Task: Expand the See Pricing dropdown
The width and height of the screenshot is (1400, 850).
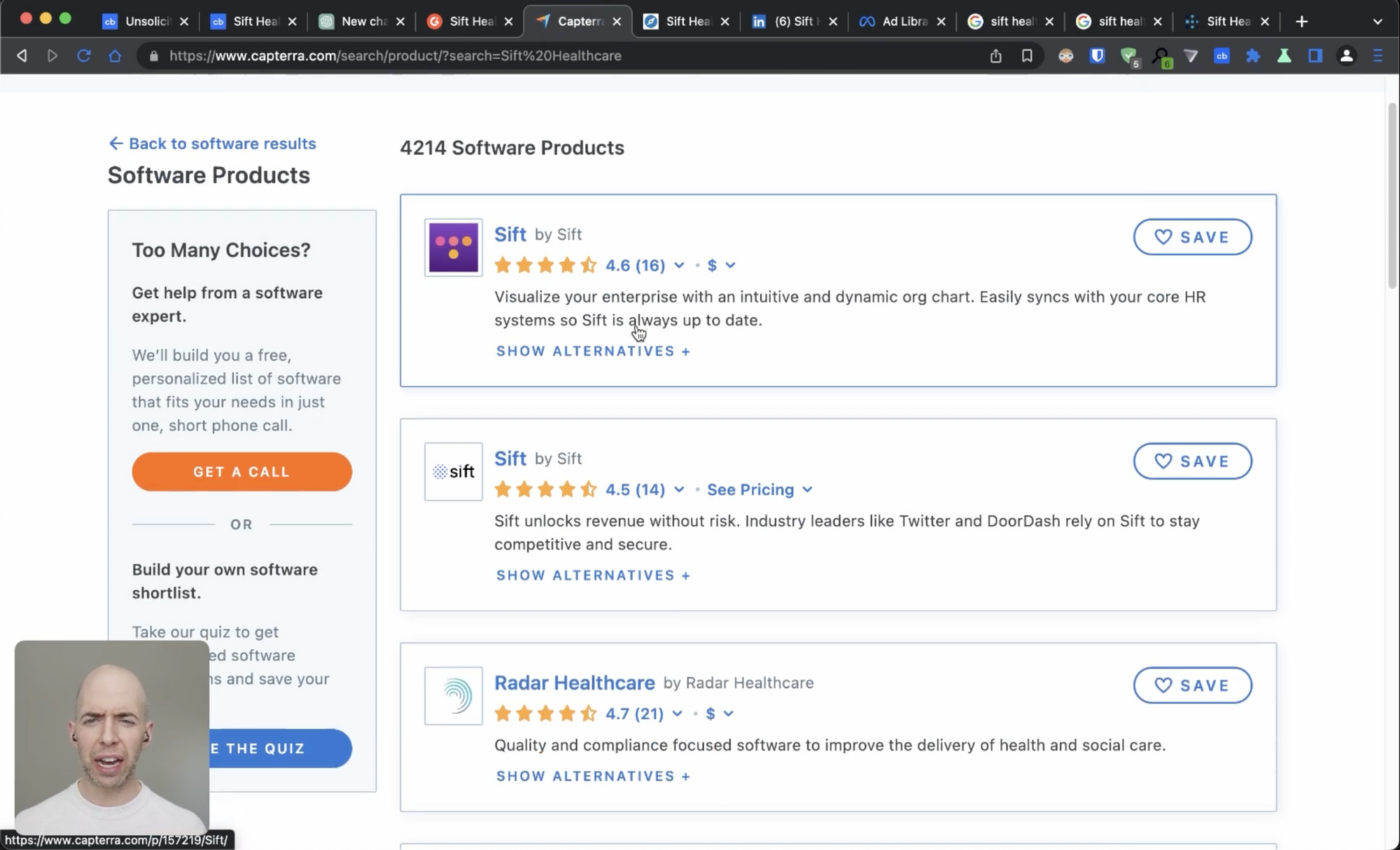Action: click(x=759, y=489)
